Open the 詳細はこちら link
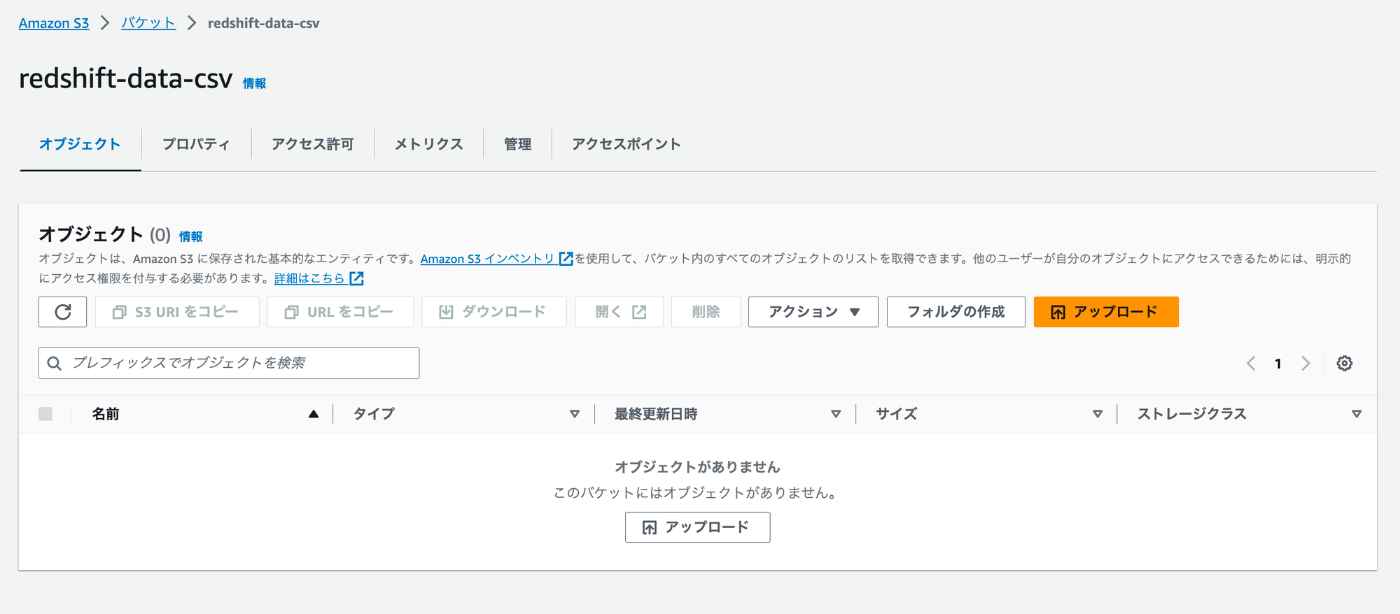 pos(309,278)
